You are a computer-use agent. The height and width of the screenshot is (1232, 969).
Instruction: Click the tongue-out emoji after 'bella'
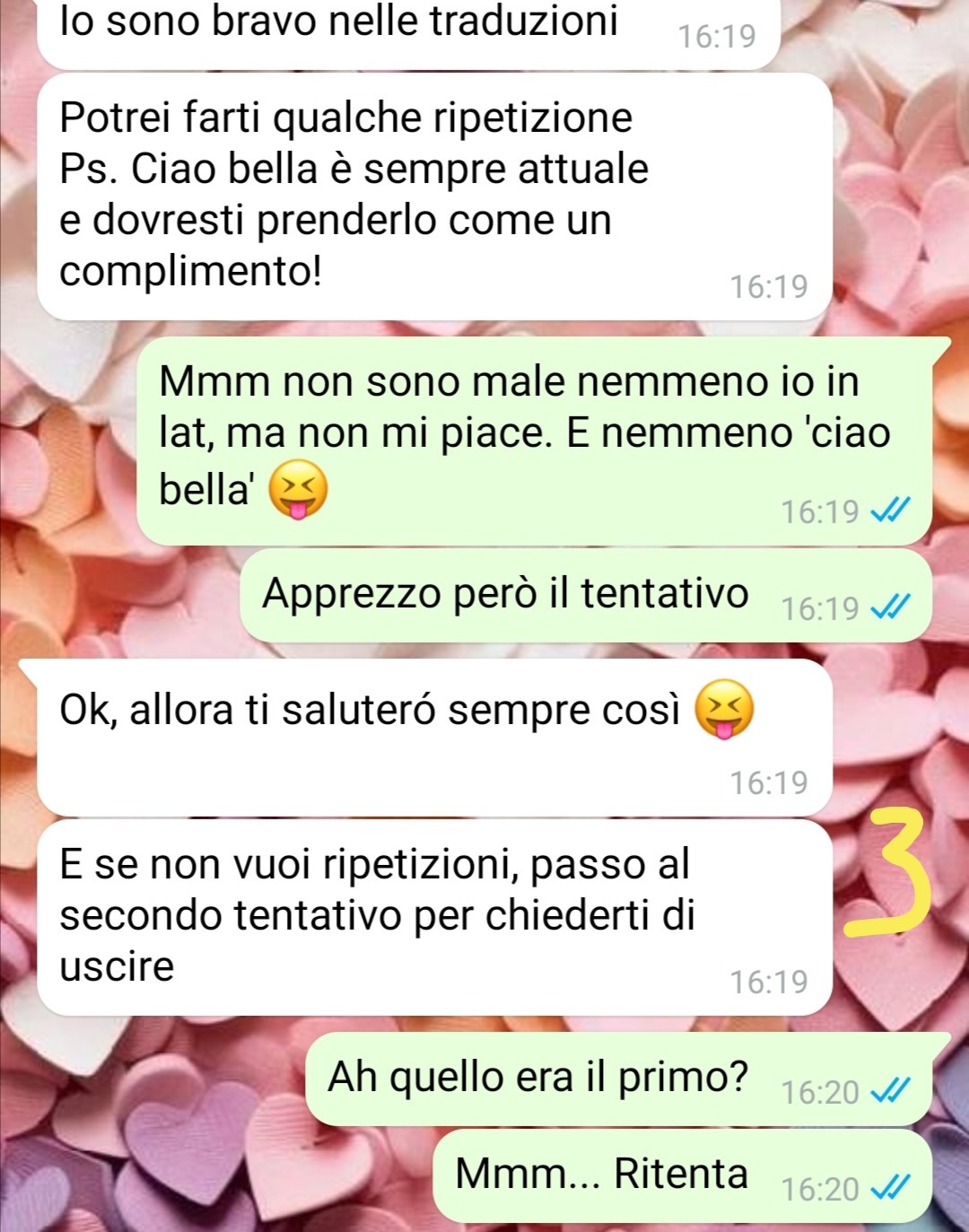click(x=299, y=490)
